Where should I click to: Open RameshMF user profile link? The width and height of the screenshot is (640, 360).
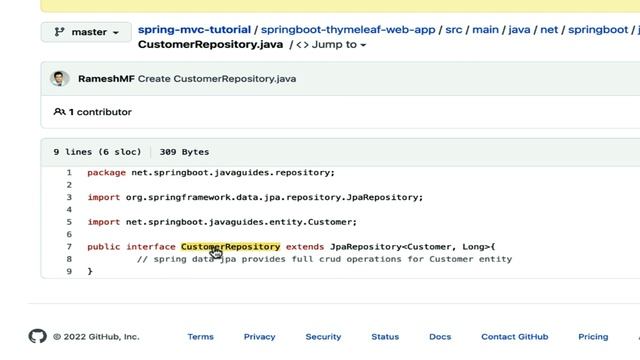pos(106,79)
